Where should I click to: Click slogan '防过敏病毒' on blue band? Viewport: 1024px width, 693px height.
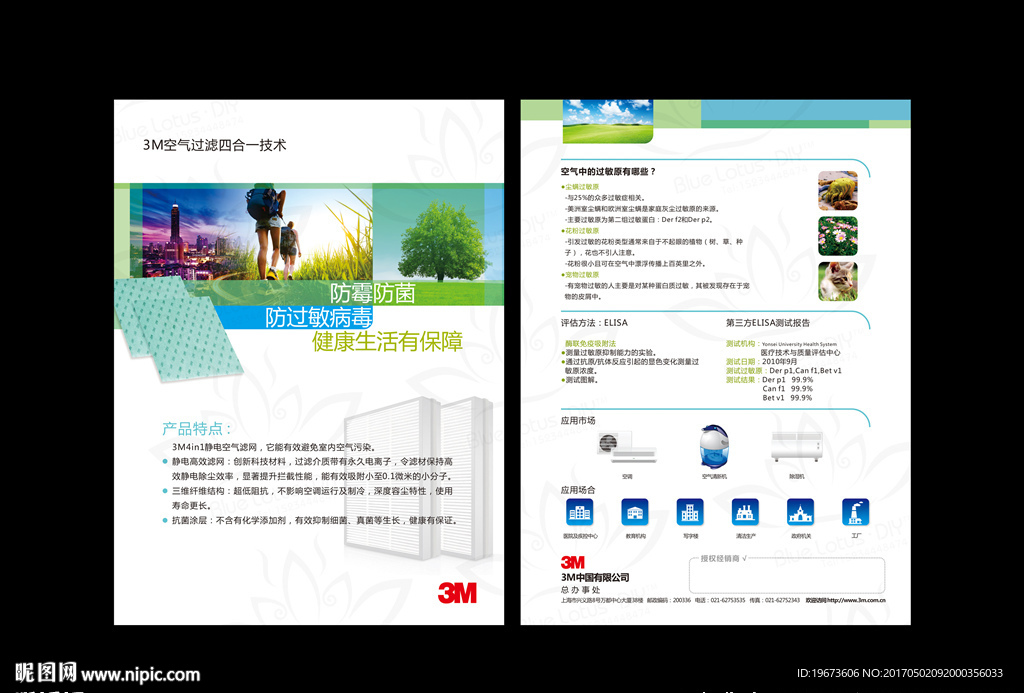[x=319, y=317]
